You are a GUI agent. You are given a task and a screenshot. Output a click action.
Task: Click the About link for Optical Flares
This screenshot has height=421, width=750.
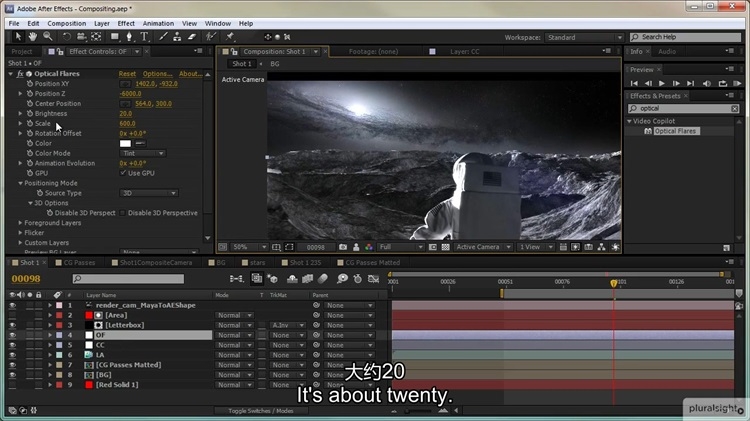(x=190, y=74)
